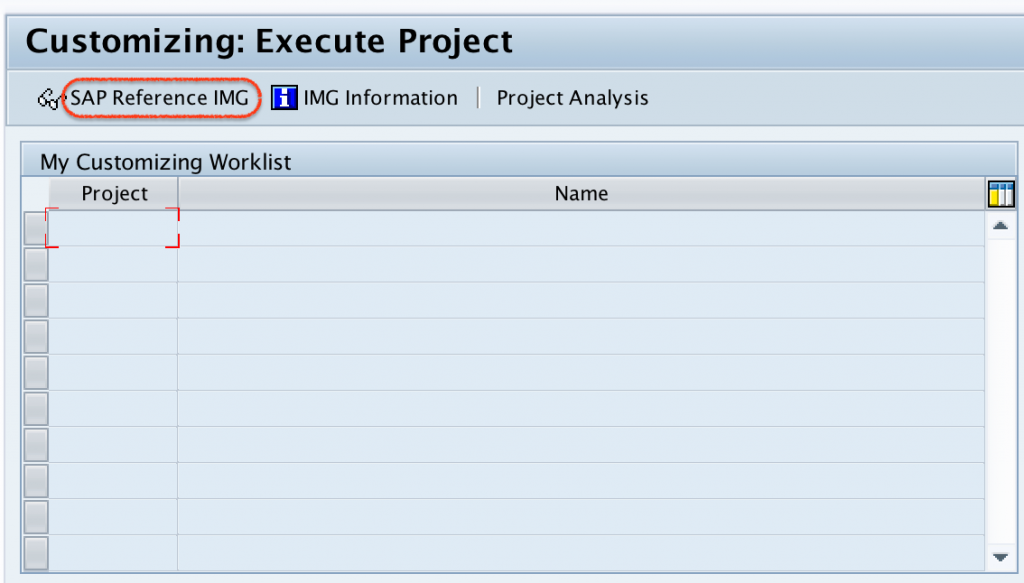Viewport: 1024px width, 583px height.
Task: Select the Project column header
Action: pyautogui.click(x=112, y=193)
